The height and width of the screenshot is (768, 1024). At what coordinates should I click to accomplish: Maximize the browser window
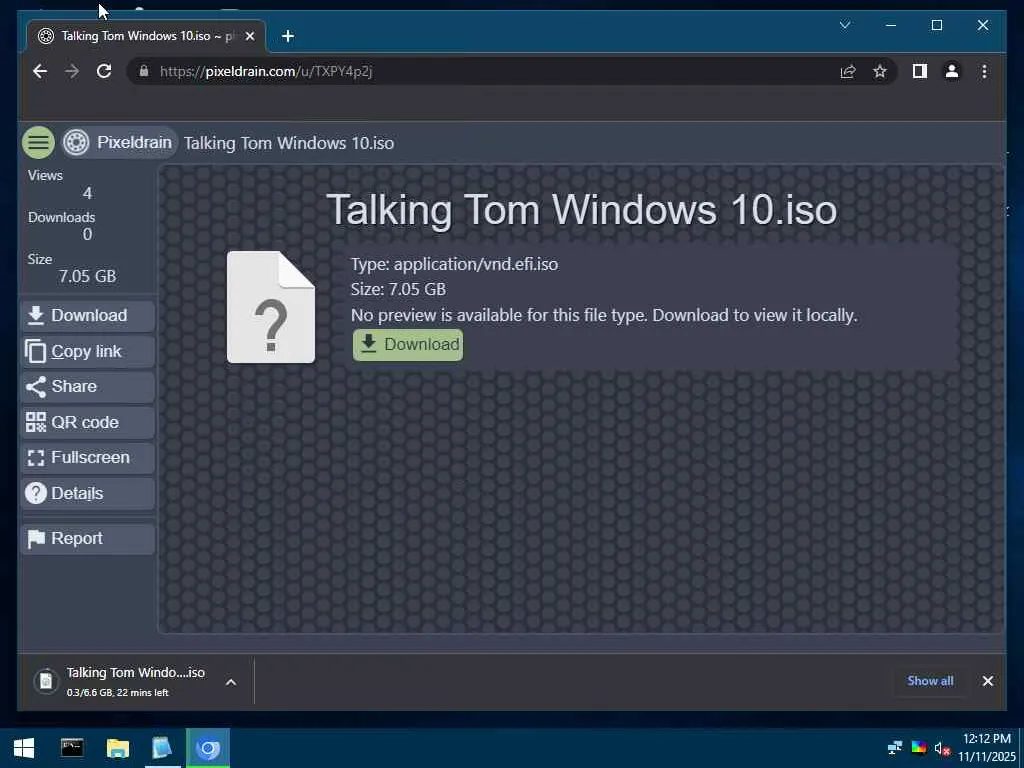click(936, 25)
